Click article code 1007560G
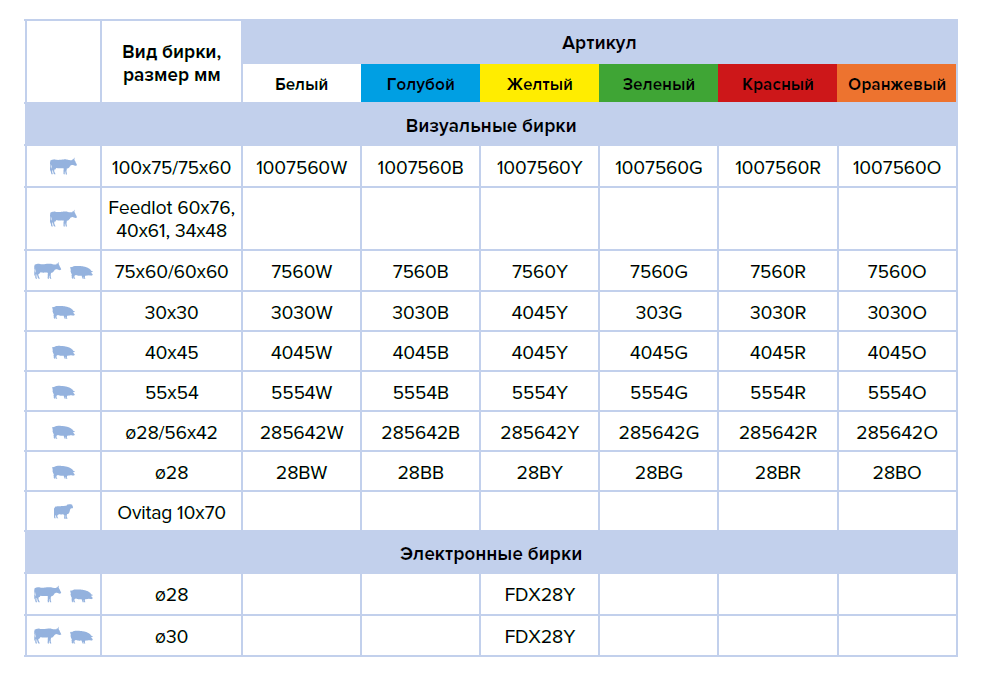The height and width of the screenshot is (684, 1004). pos(658,168)
